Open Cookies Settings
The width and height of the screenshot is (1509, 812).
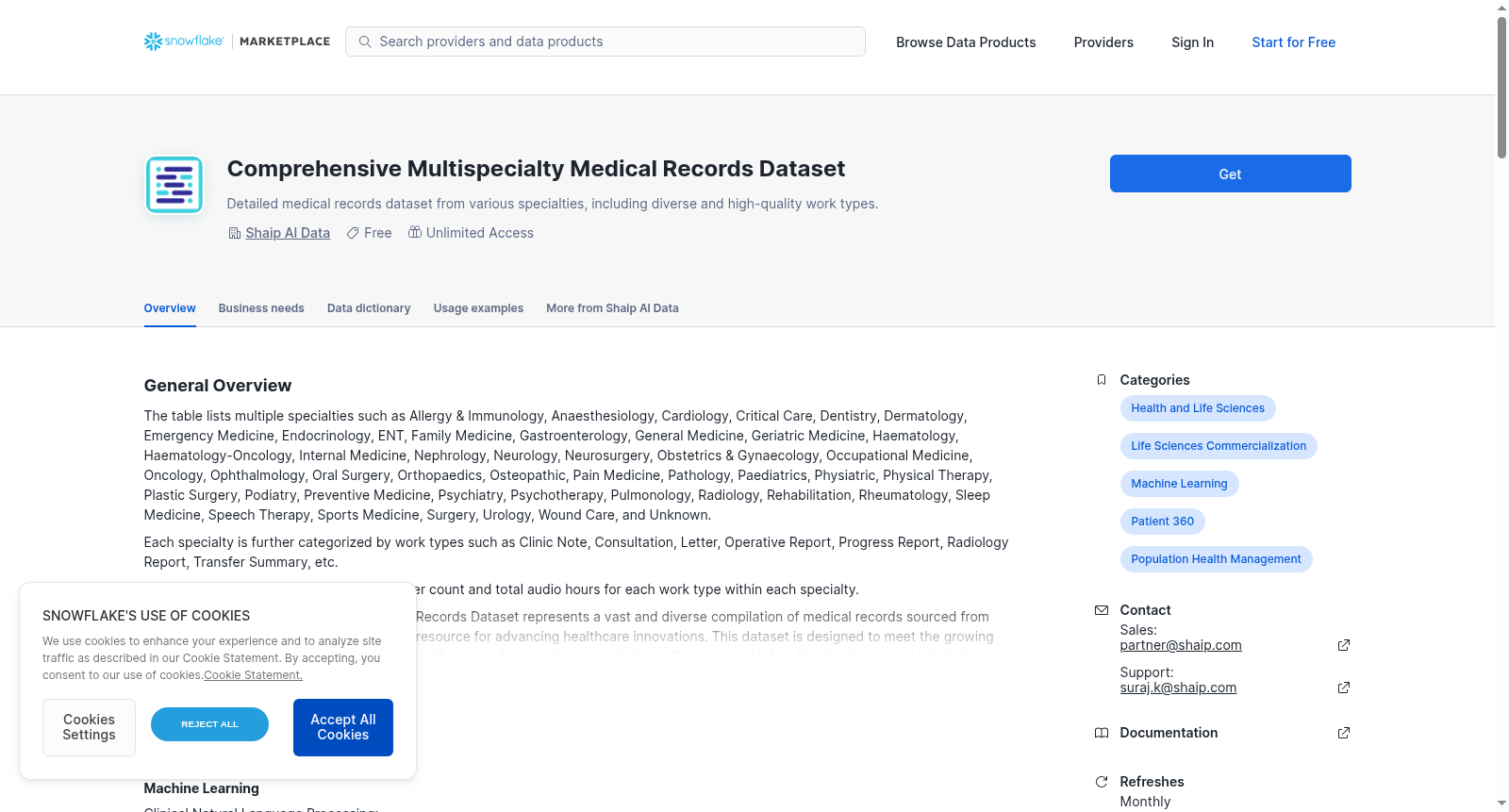coord(89,727)
